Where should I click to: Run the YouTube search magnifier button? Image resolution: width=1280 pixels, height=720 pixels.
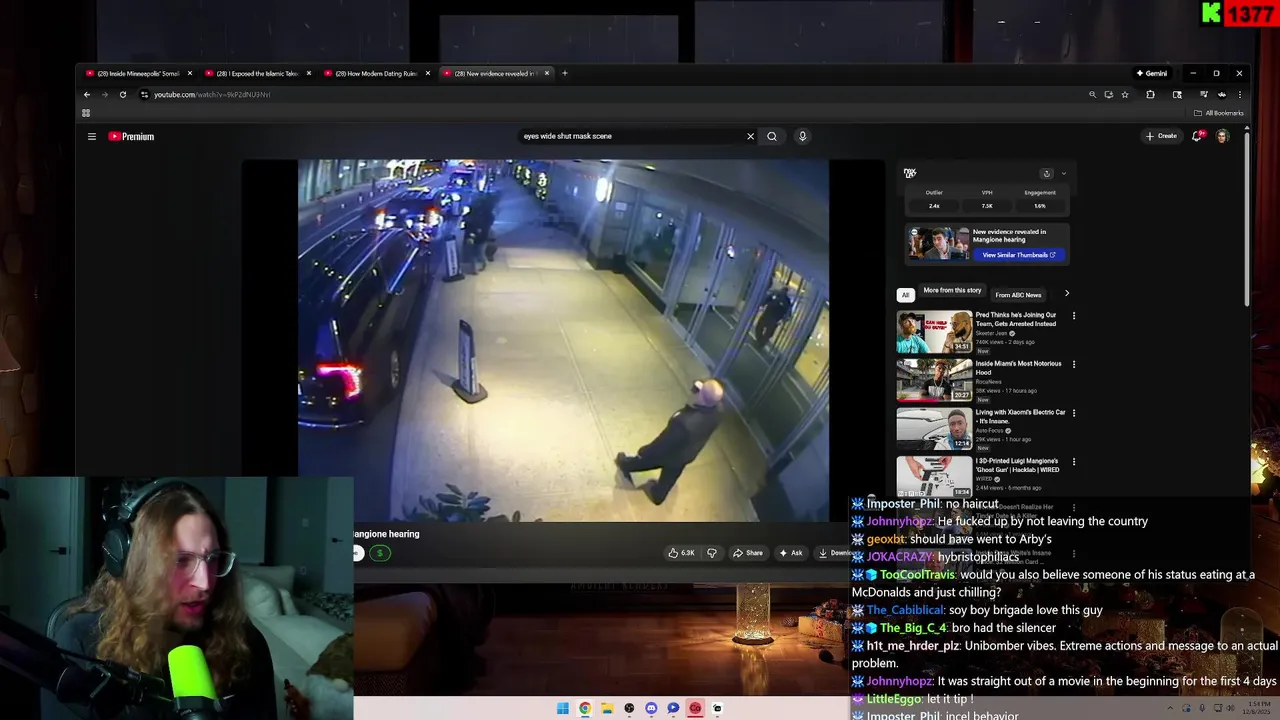[x=772, y=136]
